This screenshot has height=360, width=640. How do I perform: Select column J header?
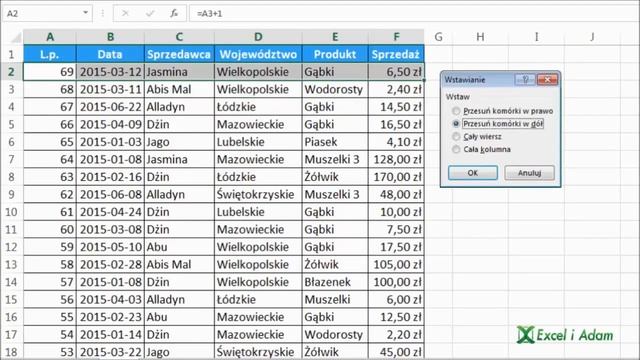pos(592,37)
